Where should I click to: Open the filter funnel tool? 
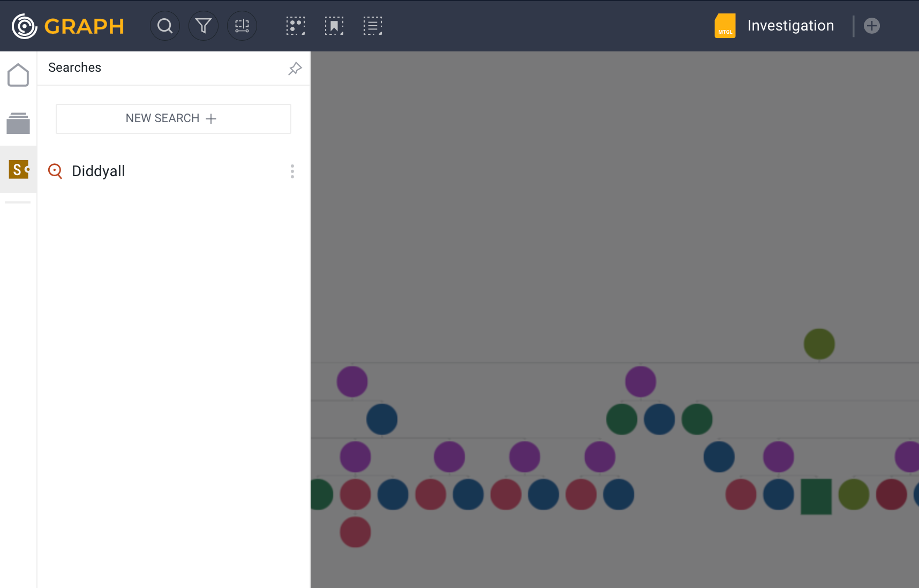click(x=204, y=26)
